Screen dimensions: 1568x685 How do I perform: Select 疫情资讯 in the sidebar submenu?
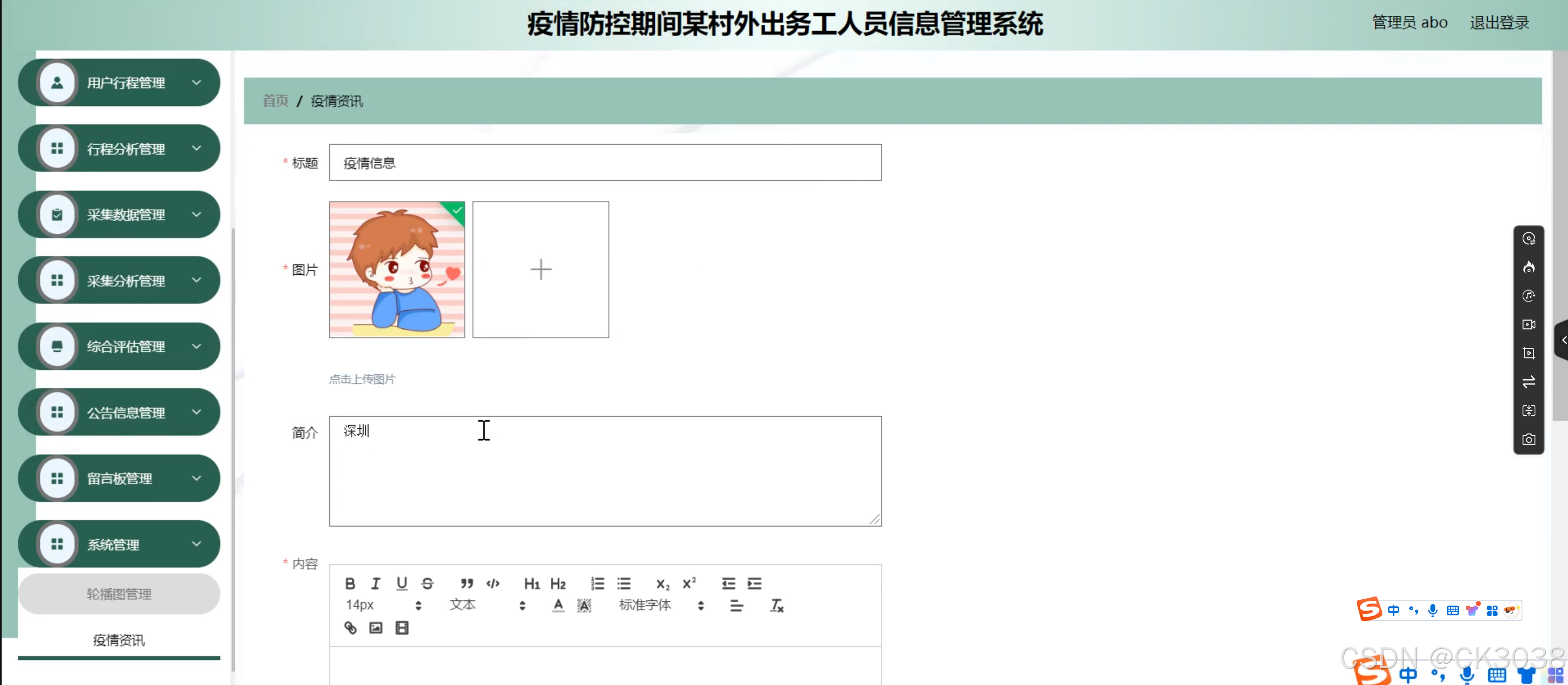(120, 640)
